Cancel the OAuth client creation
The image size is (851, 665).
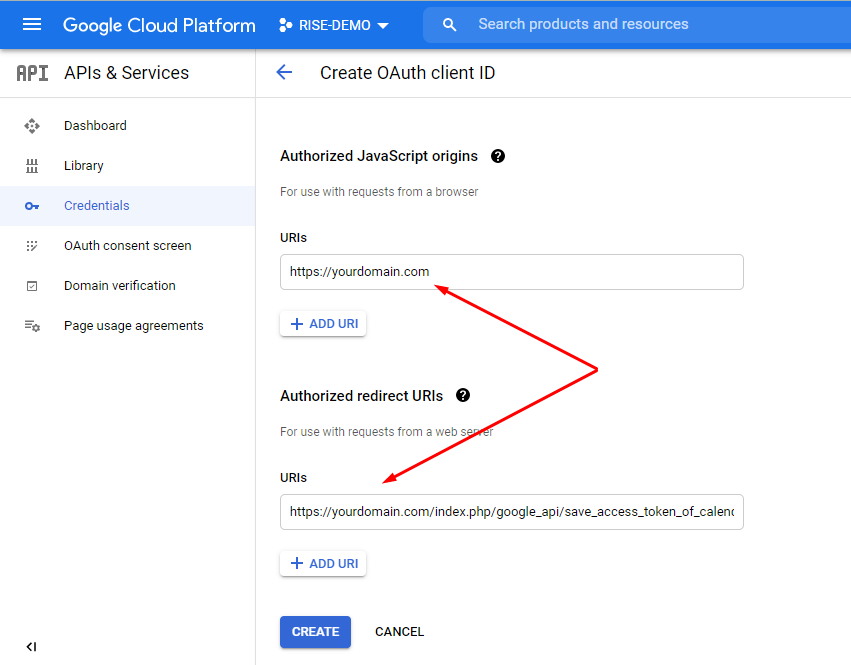click(x=399, y=631)
